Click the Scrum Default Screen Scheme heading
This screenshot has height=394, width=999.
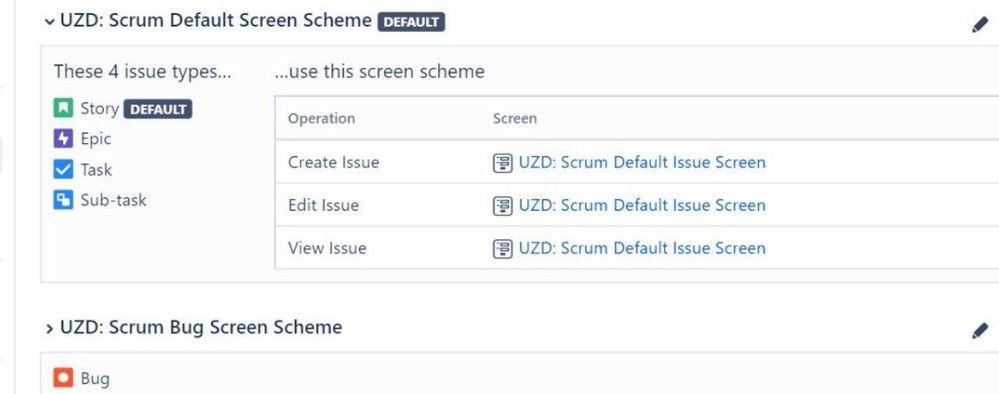pos(215,20)
